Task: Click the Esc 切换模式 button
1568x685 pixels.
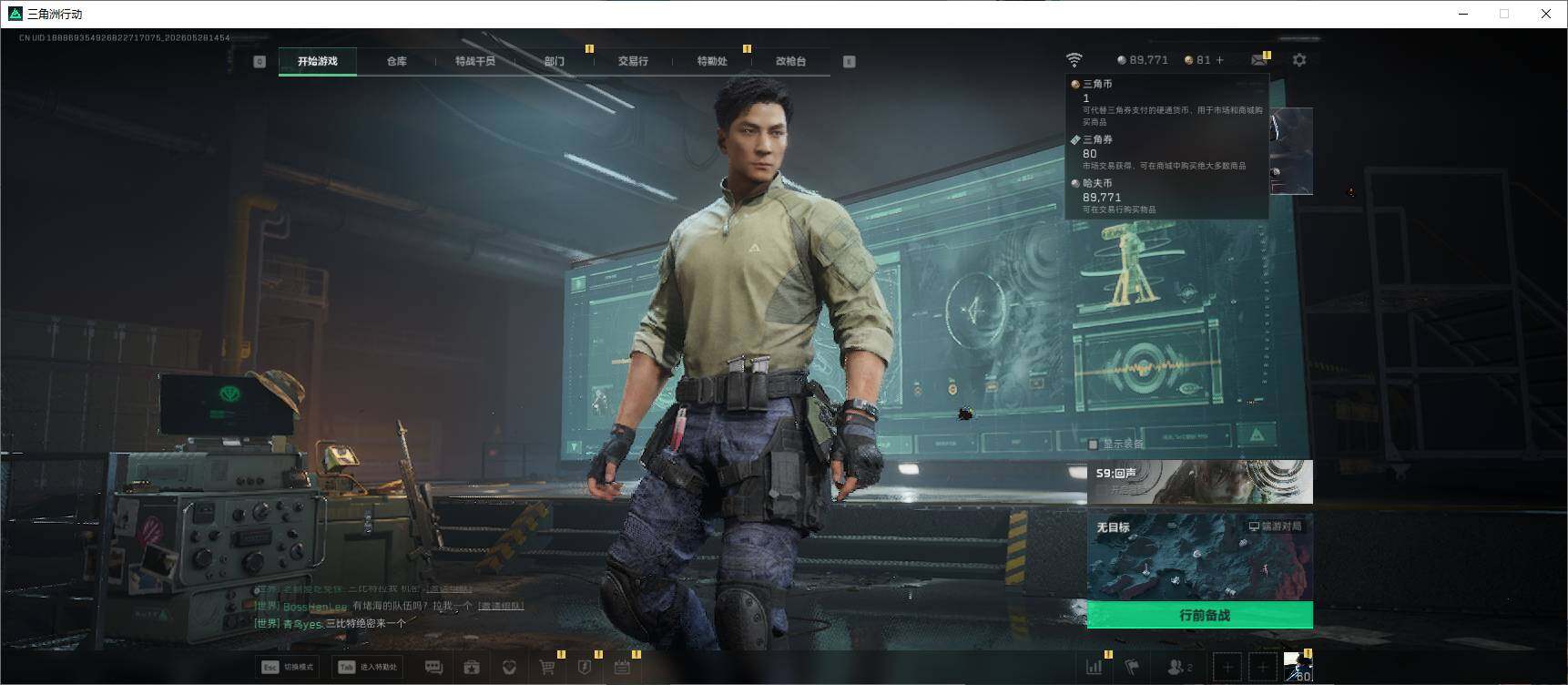Action: [288, 667]
